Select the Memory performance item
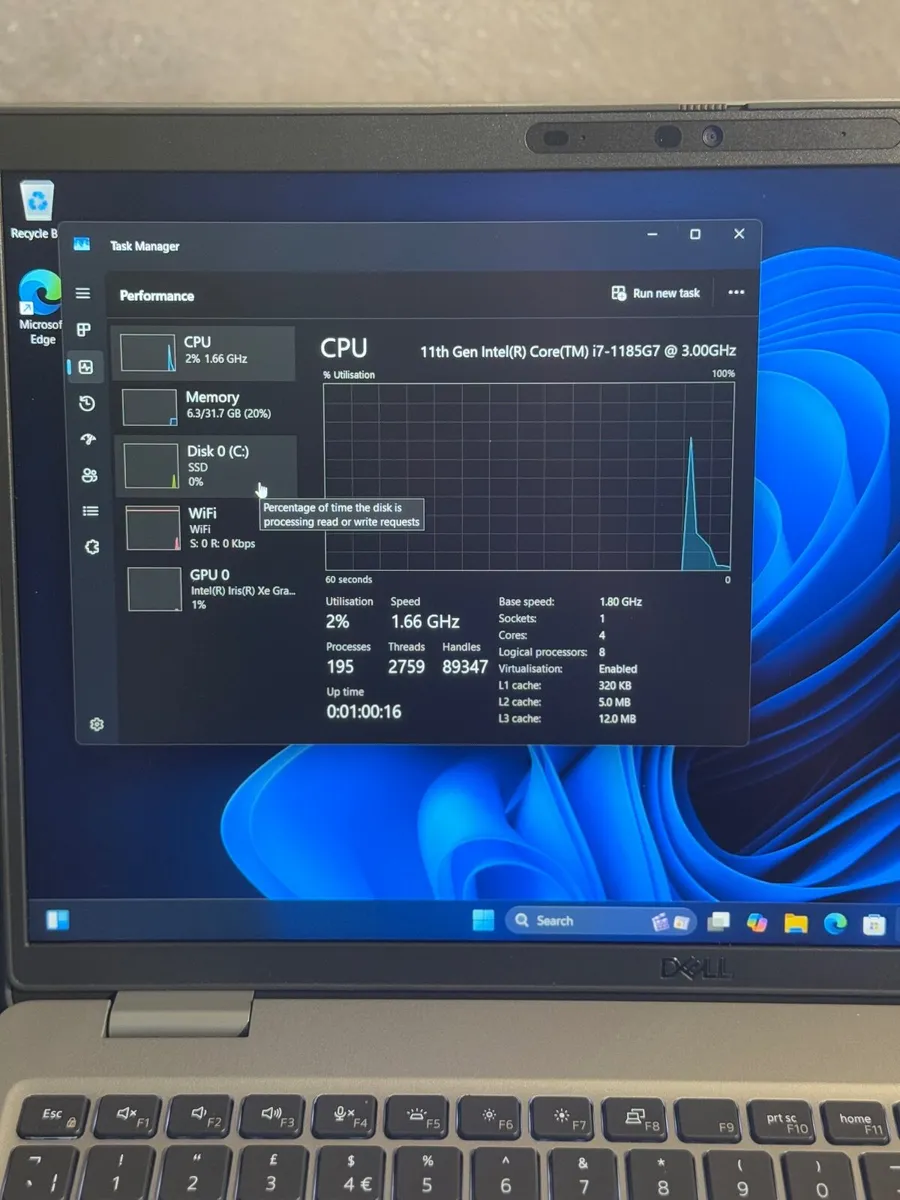Viewport: 900px width, 1200px height. [207, 405]
